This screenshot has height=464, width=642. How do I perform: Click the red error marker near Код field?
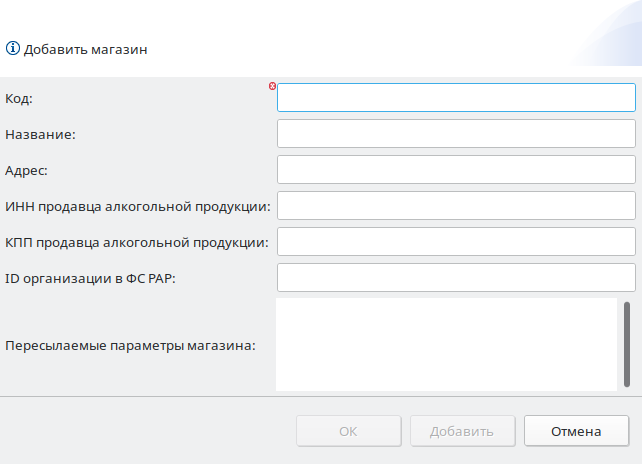[272, 86]
